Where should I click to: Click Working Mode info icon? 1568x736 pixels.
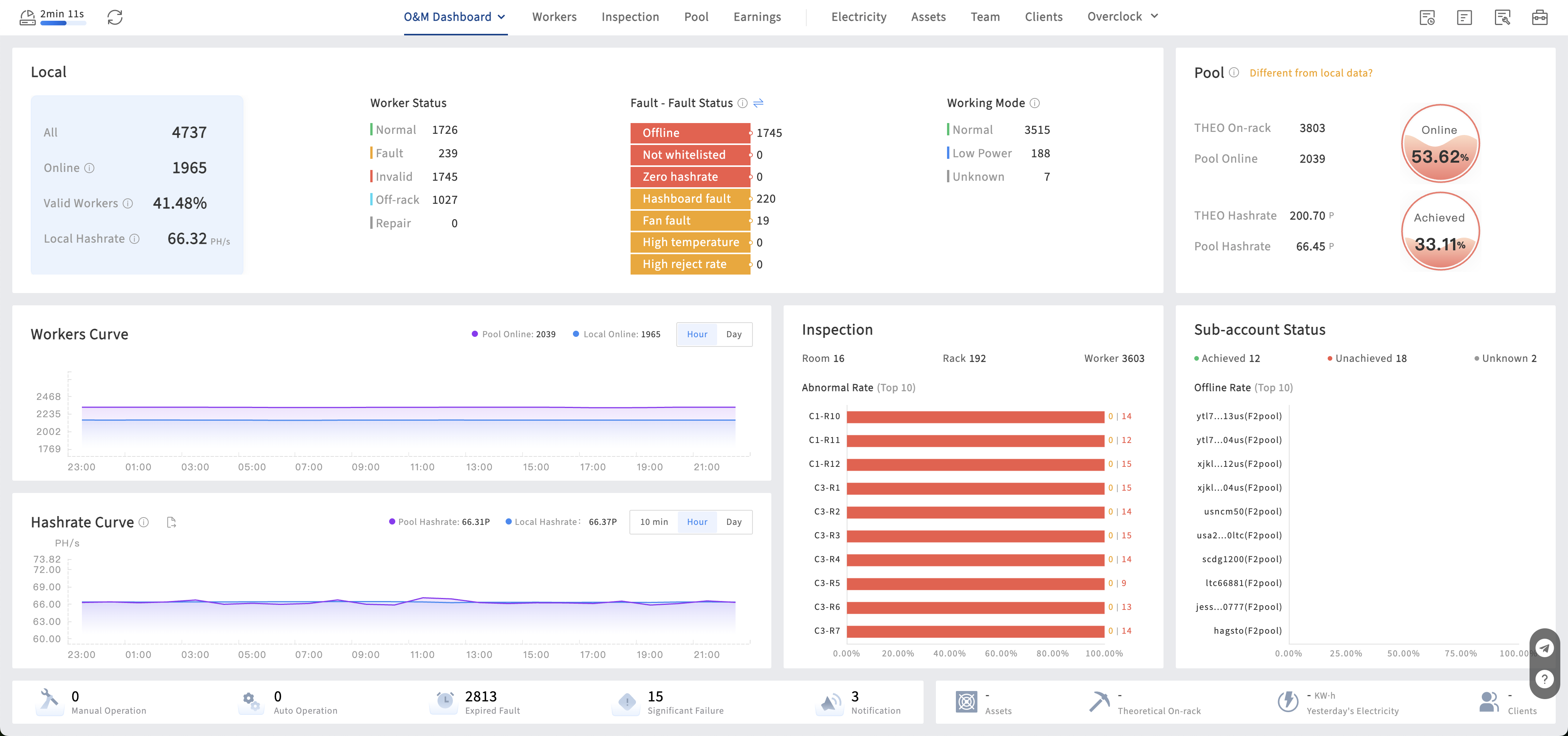[x=1035, y=103]
